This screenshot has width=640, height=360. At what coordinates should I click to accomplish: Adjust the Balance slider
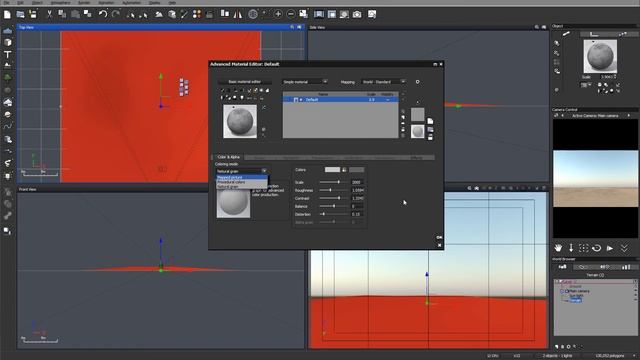point(333,206)
